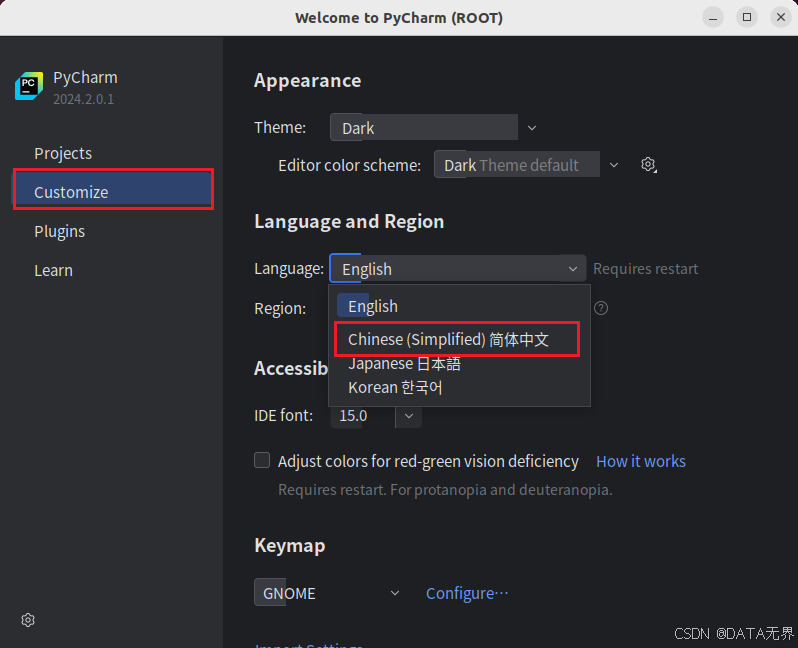798x648 pixels.
Task: Open the GNOME keymap dropdown
Action: tap(330, 593)
